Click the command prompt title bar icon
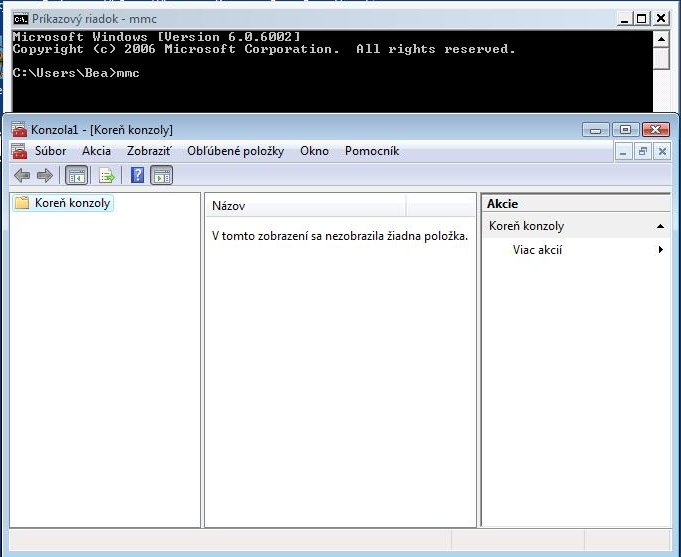681x557 pixels. [x=20, y=19]
